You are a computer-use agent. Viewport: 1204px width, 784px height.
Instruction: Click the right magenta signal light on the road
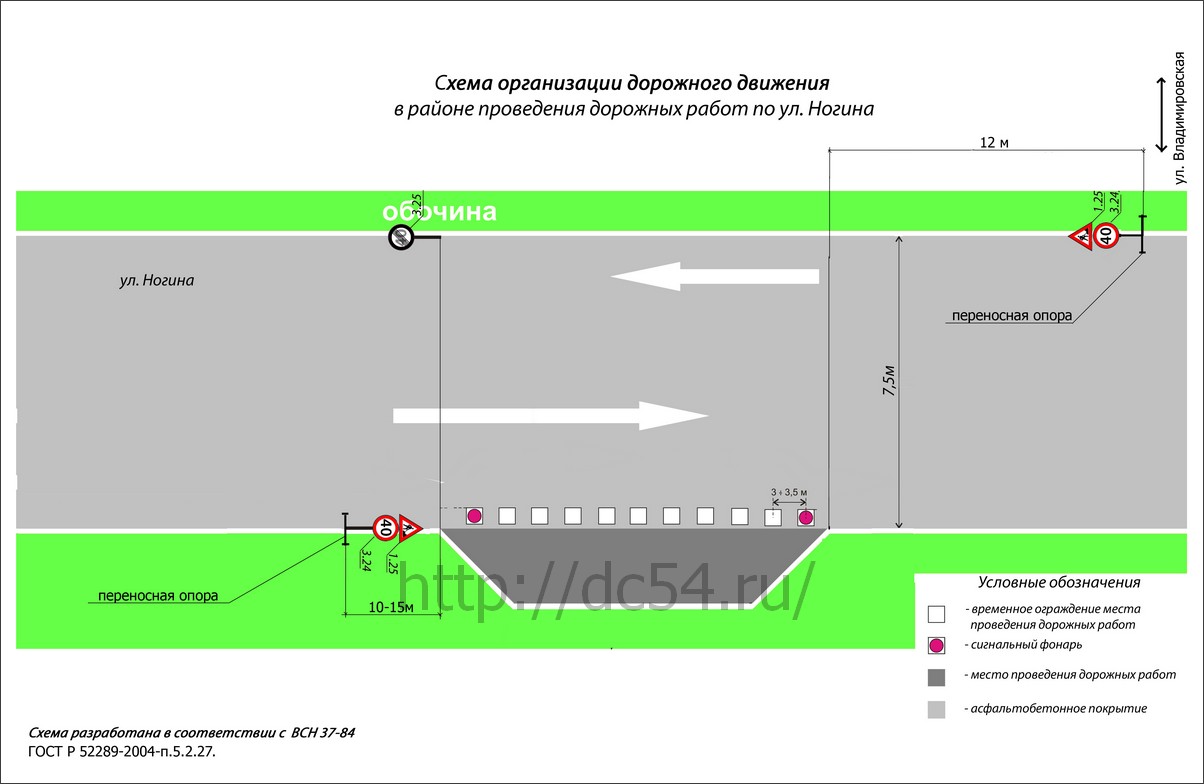(806, 517)
